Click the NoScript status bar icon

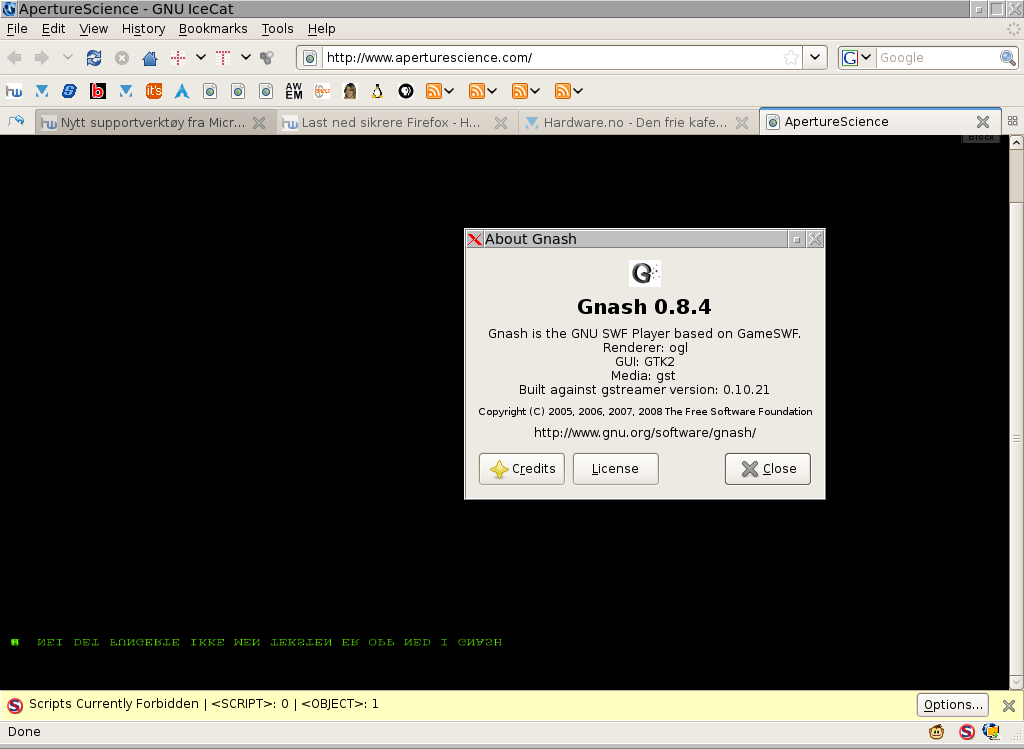point(967,732)
